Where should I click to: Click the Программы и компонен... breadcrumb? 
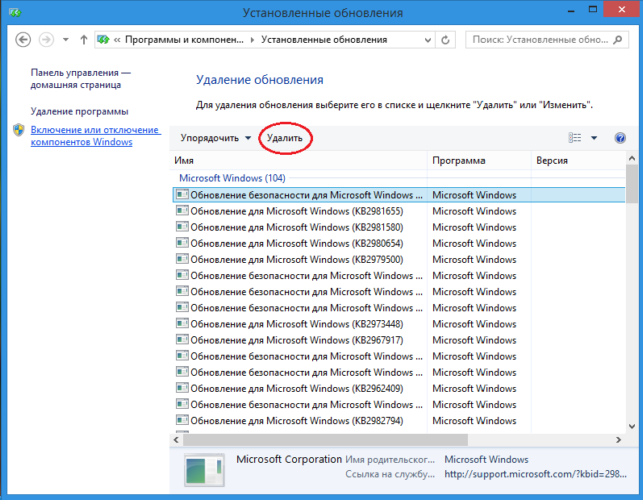[x=184, y=40]
